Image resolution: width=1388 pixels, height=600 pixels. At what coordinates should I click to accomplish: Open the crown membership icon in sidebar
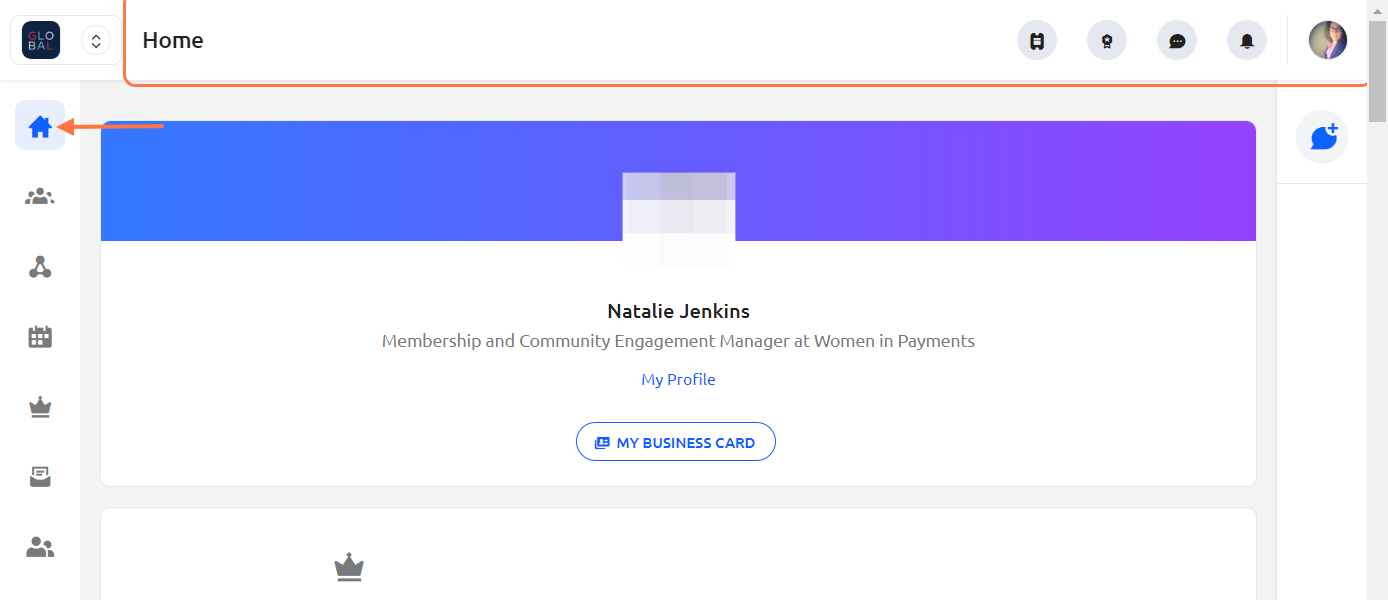tap(40, 407)
